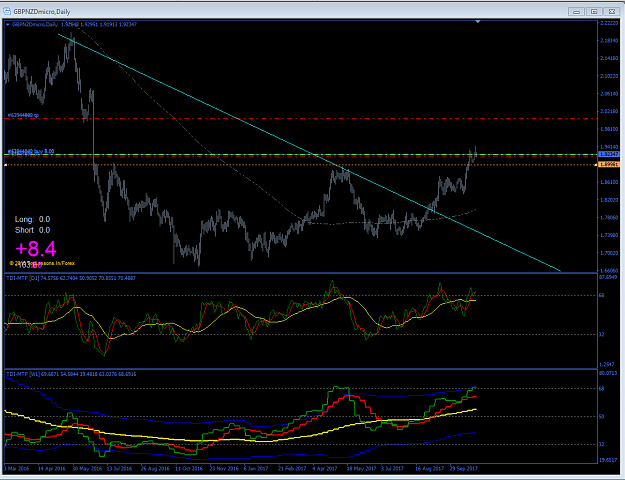The width and height of the screenshot is (625, 480).
Task: Click the 1.94140 value on price scale
Action: coord(609,147)
